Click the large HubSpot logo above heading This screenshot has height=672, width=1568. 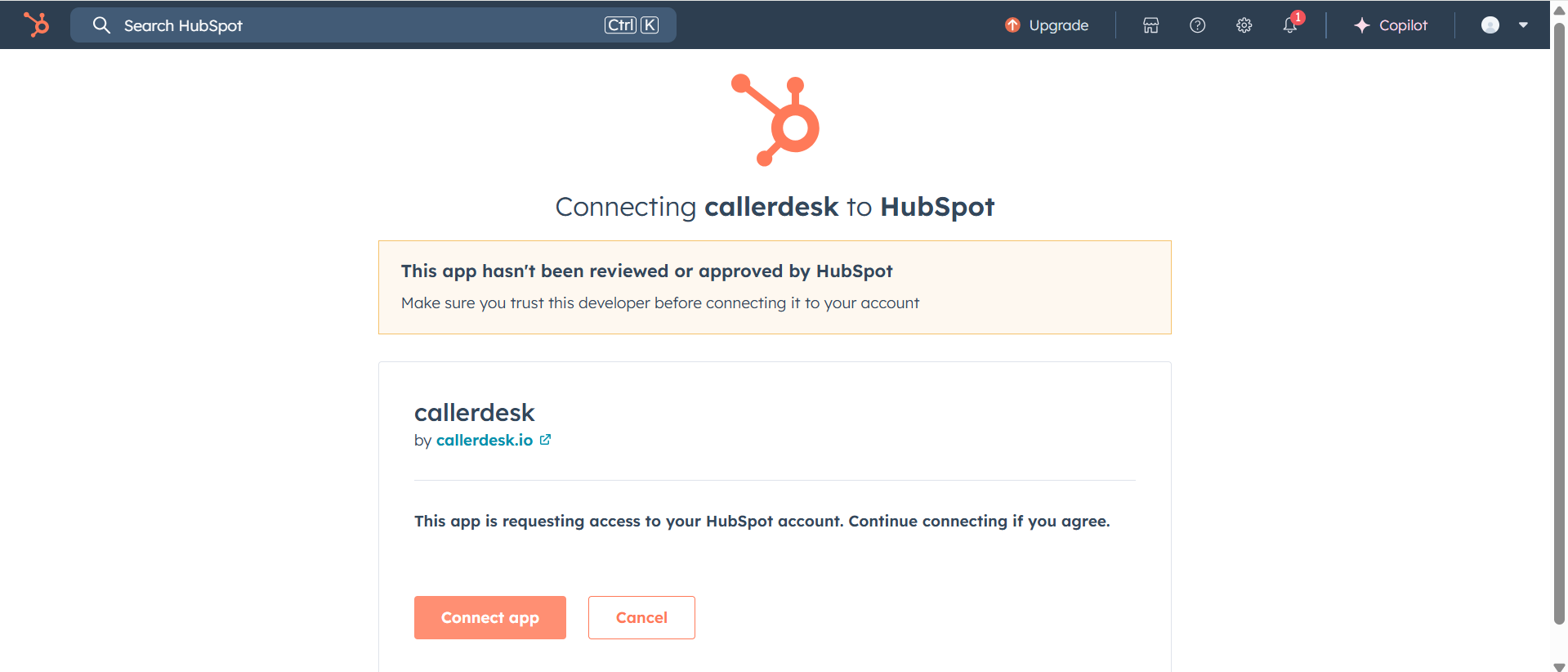coord(775,120)
